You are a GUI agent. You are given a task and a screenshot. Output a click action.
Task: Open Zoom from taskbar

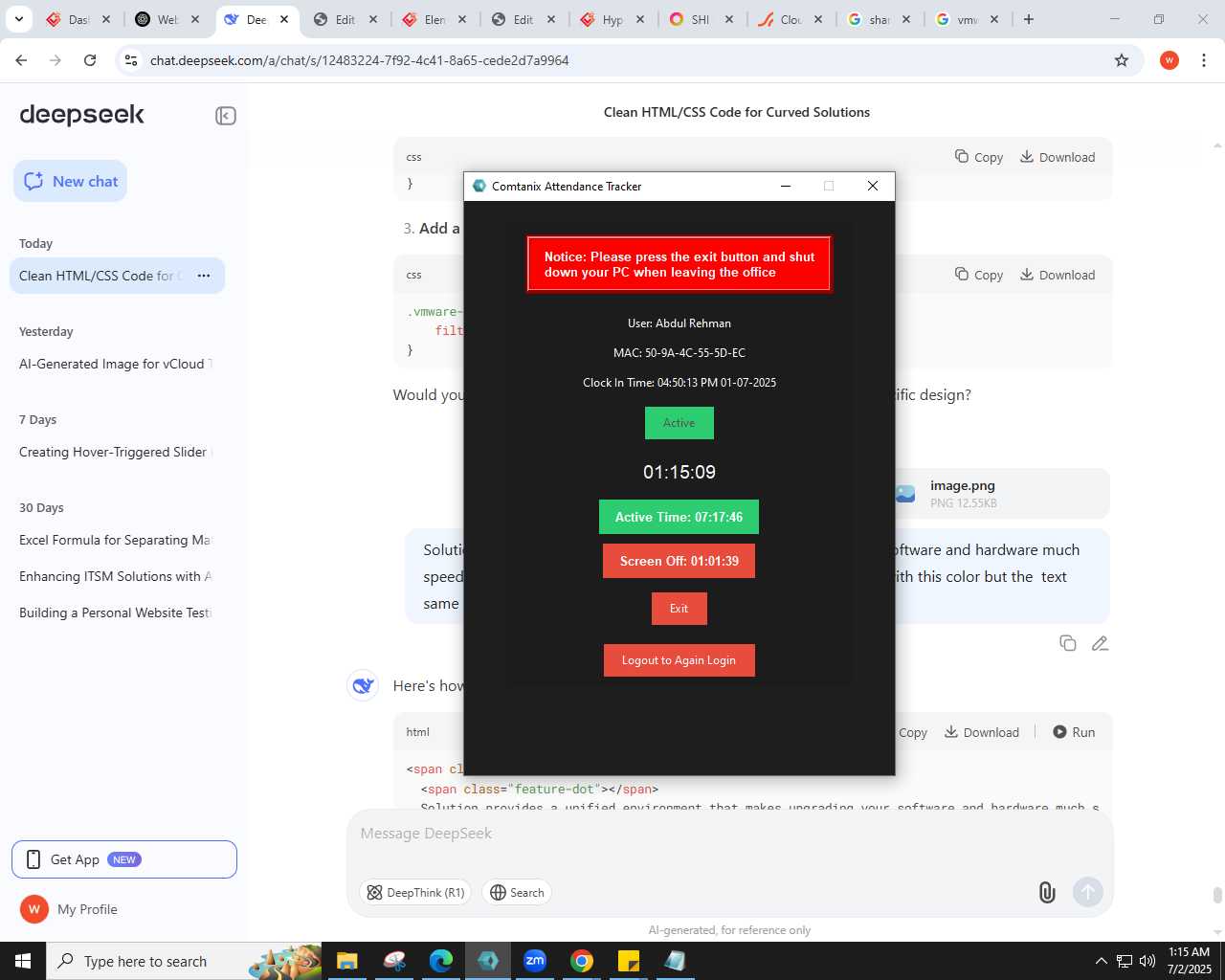pyautogui.click(x=535, y=961)
